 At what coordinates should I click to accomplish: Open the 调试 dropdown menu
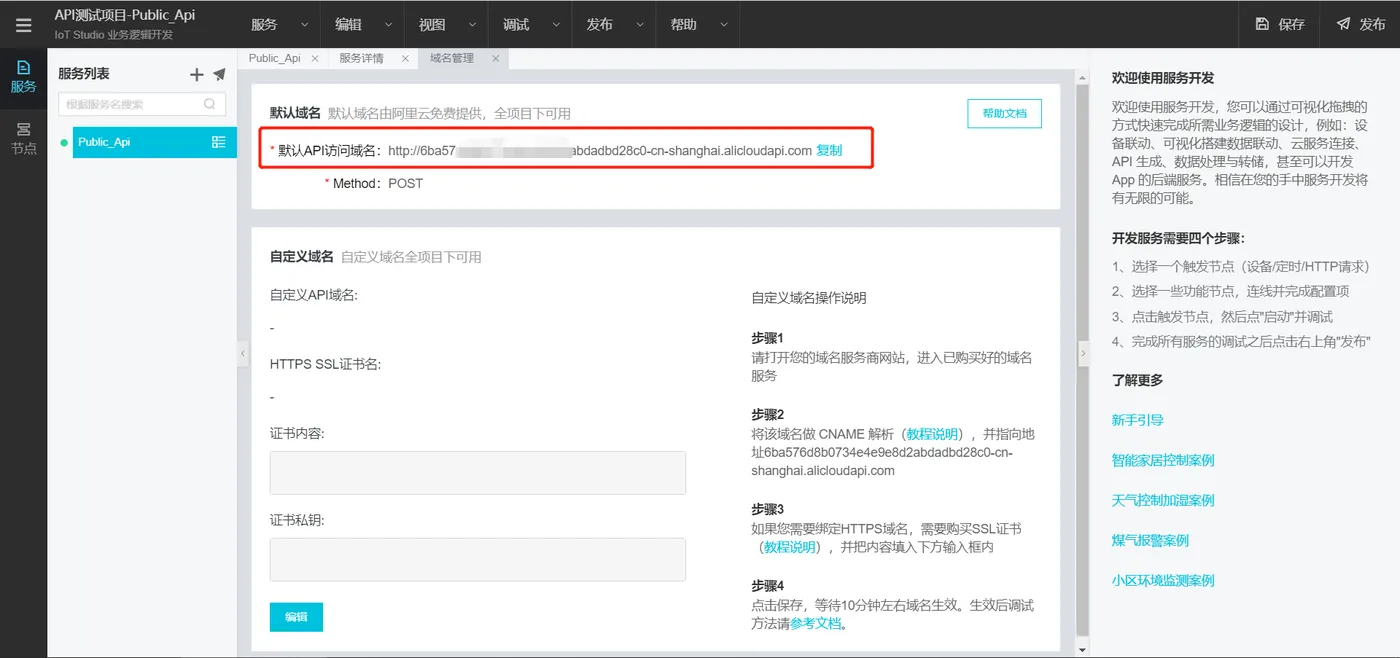click(531, 24)
